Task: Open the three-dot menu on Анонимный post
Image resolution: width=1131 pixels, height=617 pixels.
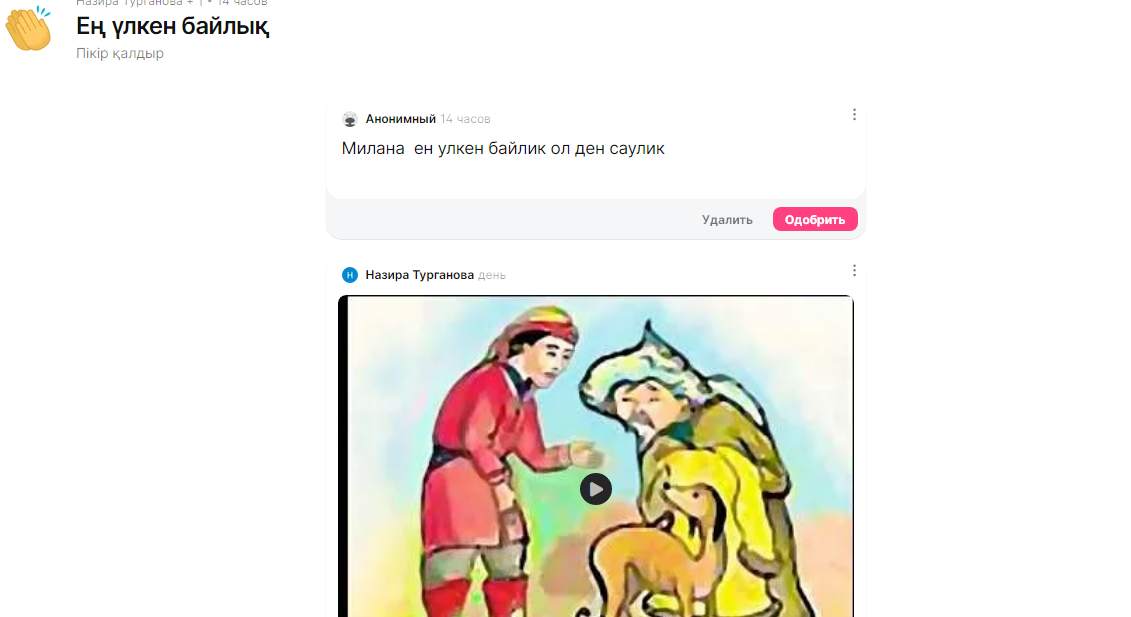Action: point(854,115)
